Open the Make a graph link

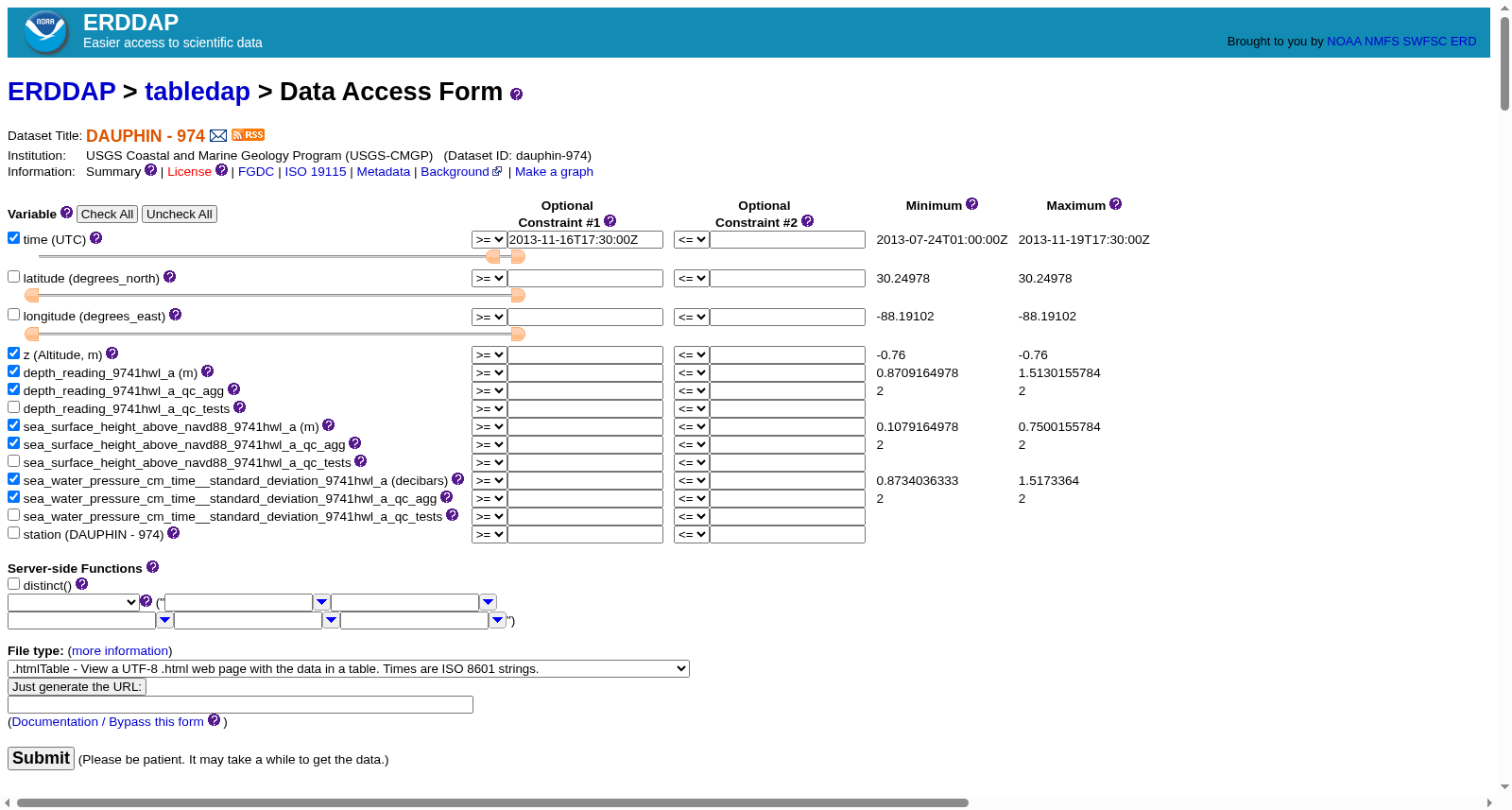(554, 172)
